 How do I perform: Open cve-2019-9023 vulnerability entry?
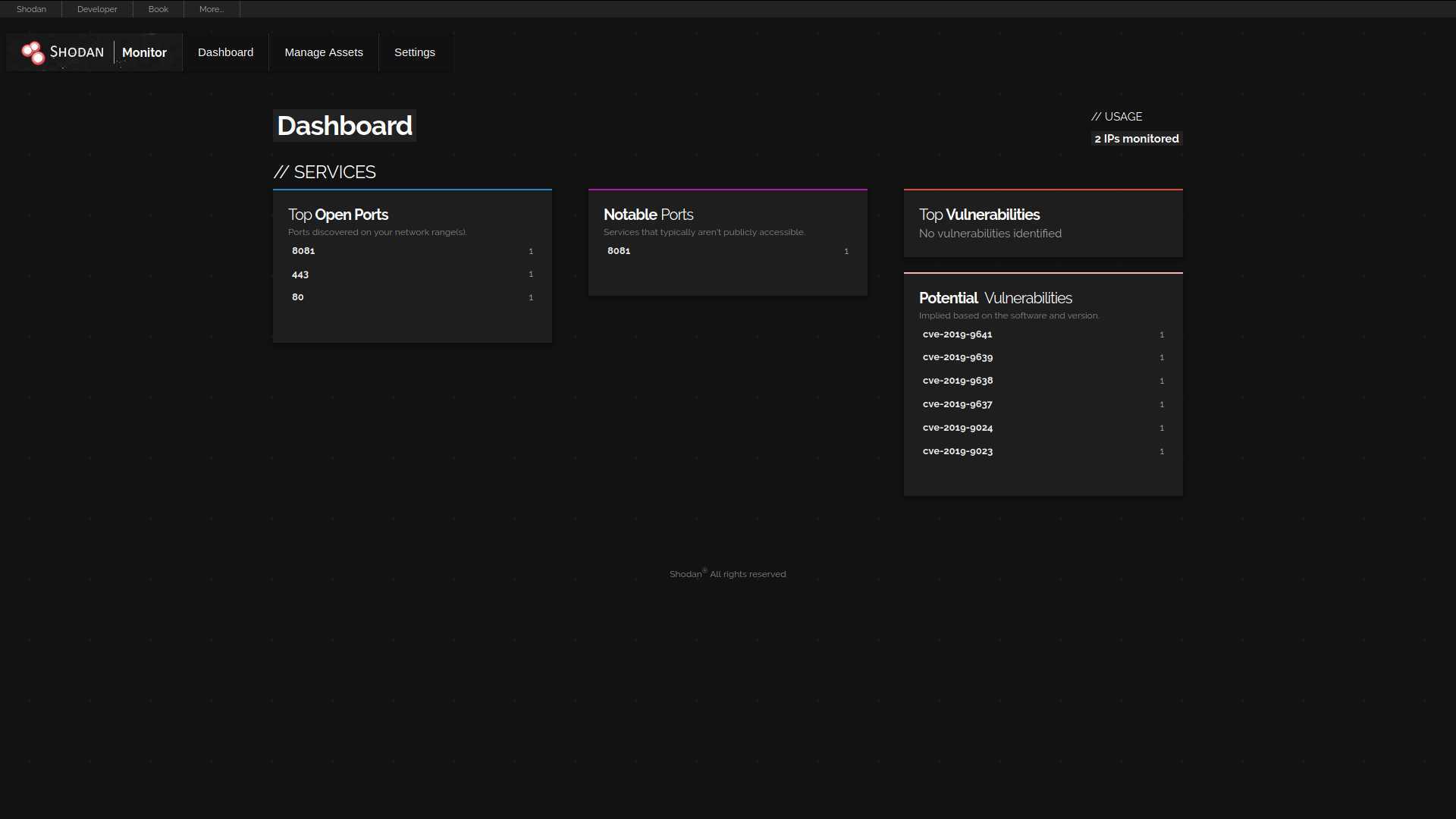point(957,451)
